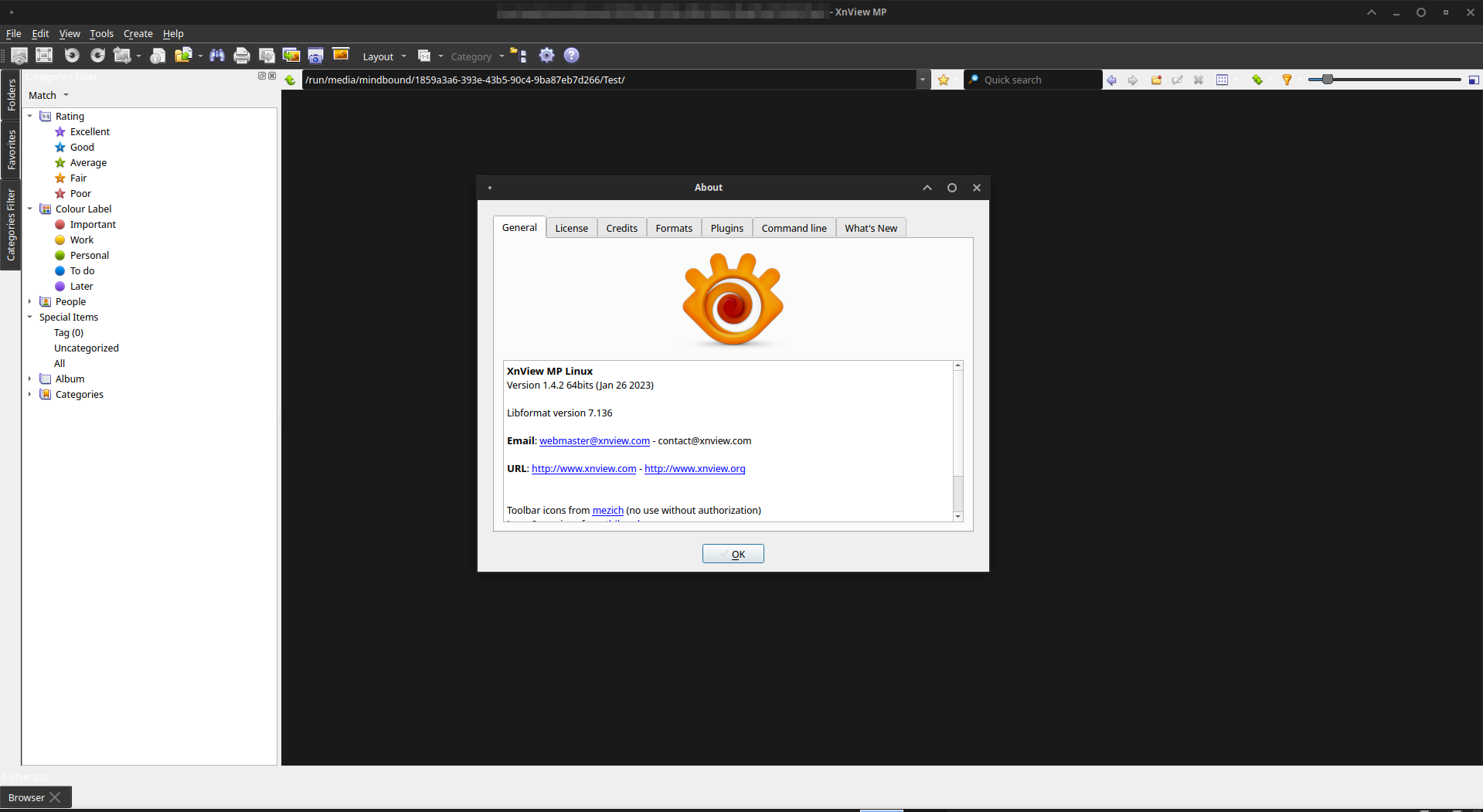Click the blue Help question-mark icon

point(571,56)
